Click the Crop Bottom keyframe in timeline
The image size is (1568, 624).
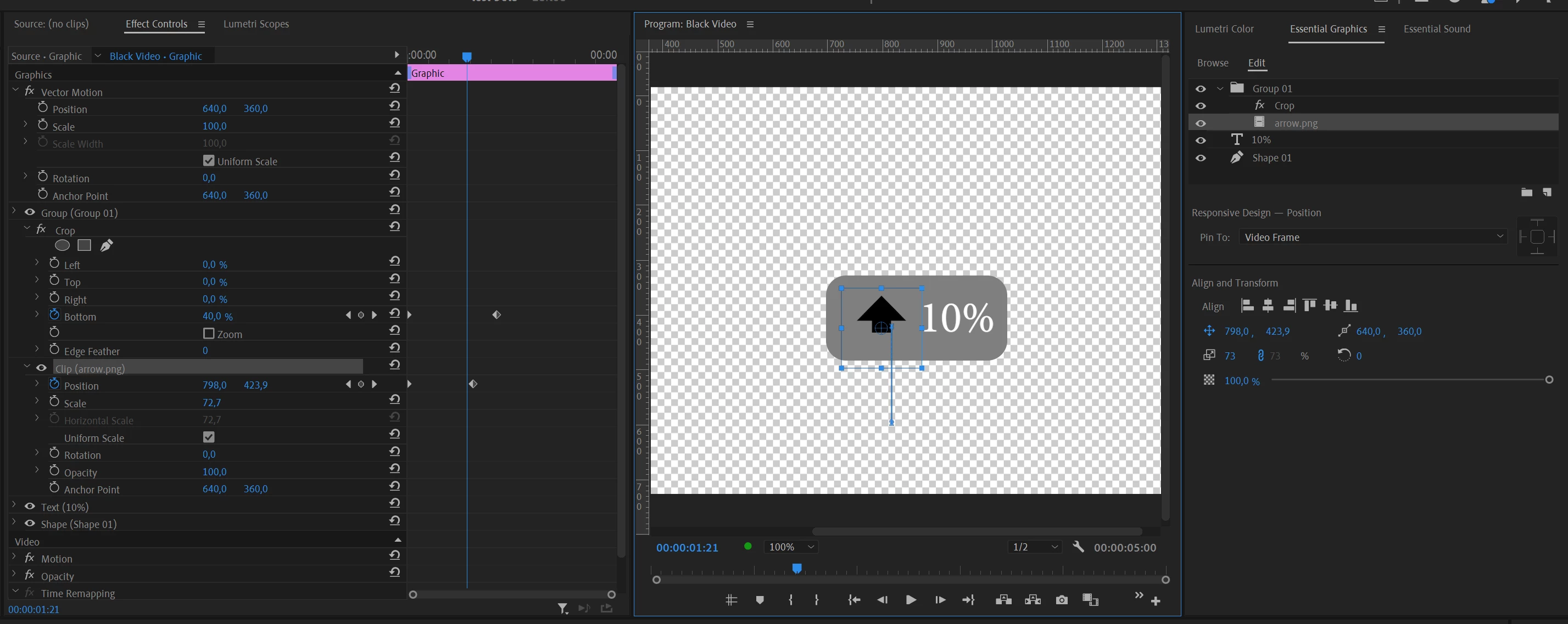pyautogui.click(x=496, y=315)
